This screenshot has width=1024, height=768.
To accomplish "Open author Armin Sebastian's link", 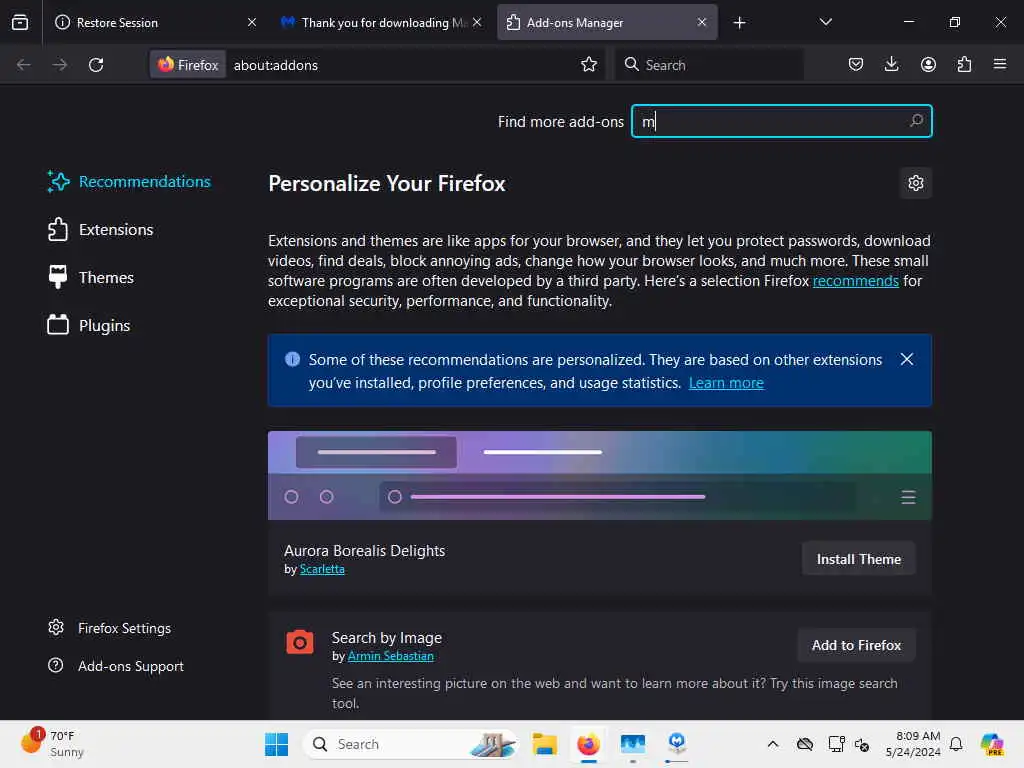I will tap(391, 656).
